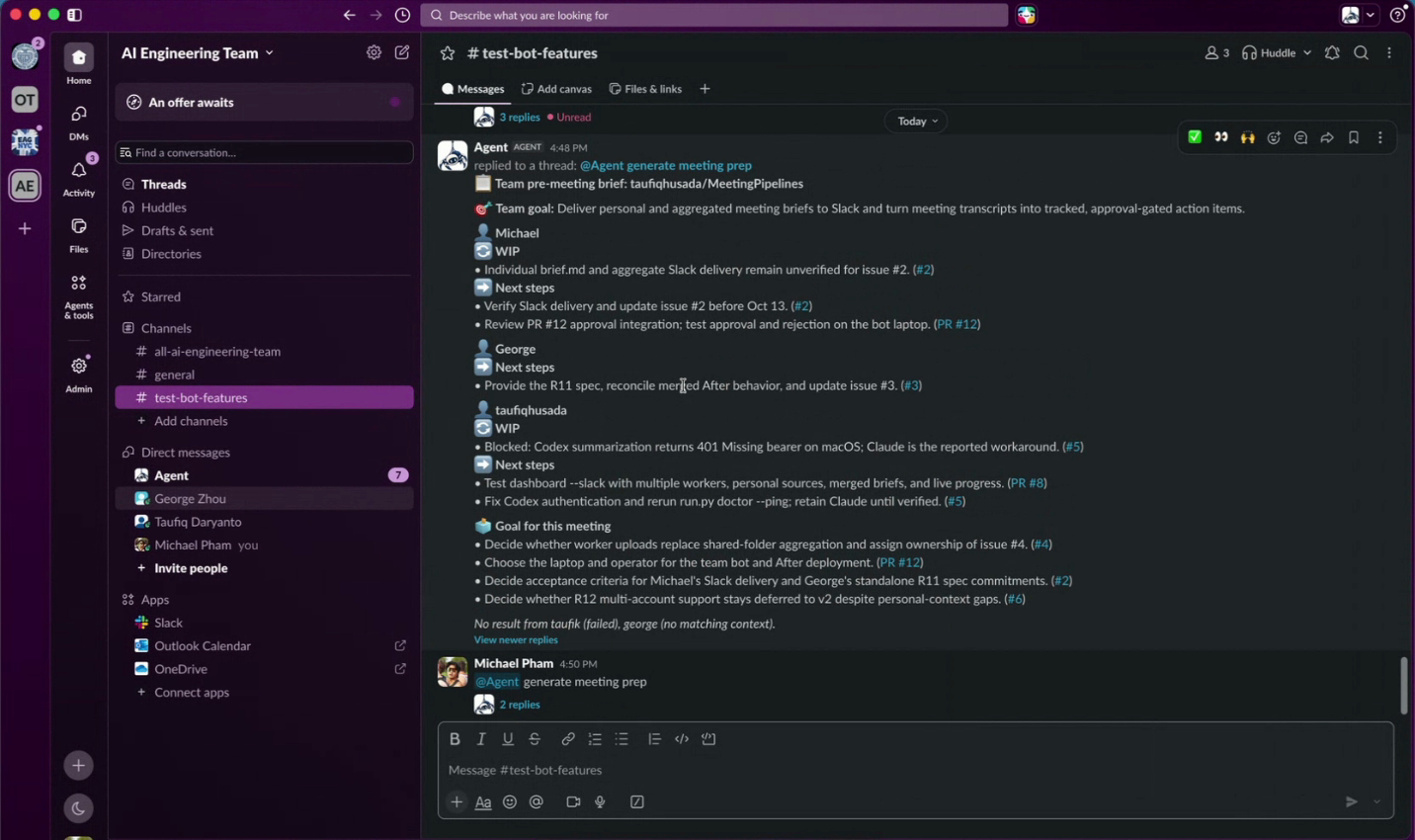Open channel More actions kebab menu
1415x840 pixels.
click(x=1389, y=53)
